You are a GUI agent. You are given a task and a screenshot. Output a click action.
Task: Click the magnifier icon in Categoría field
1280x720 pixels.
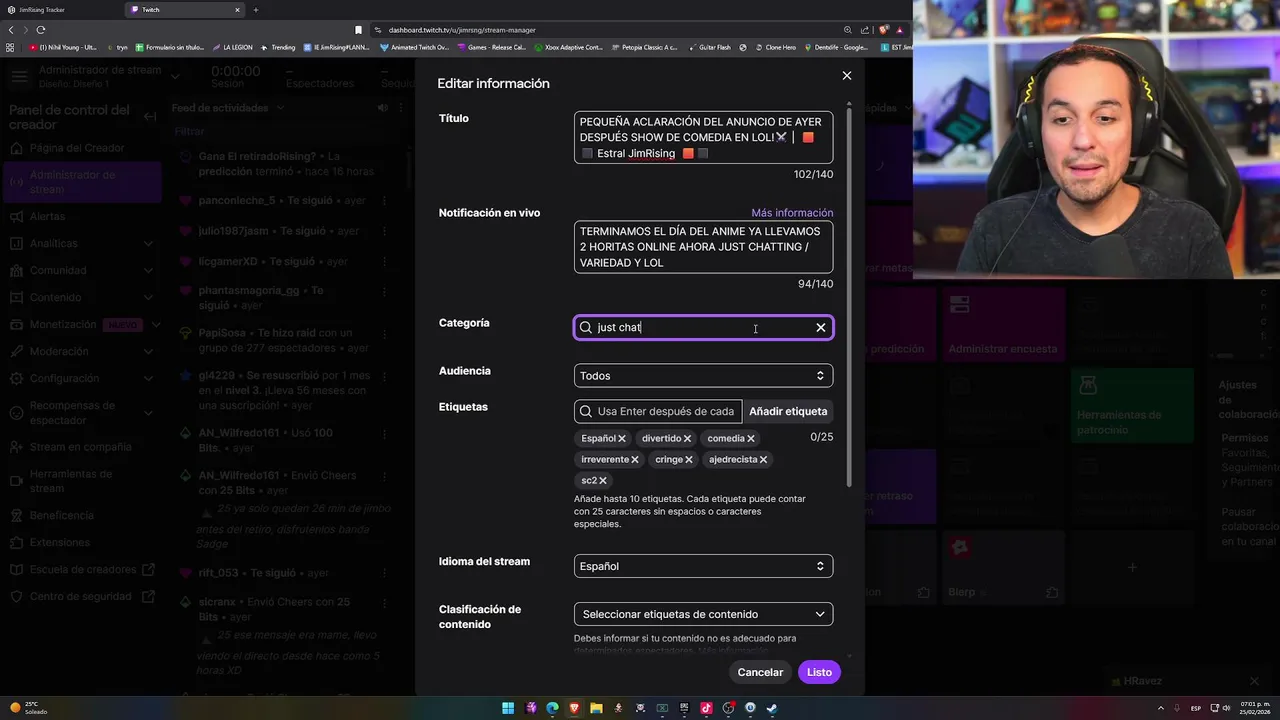[586, 328]
